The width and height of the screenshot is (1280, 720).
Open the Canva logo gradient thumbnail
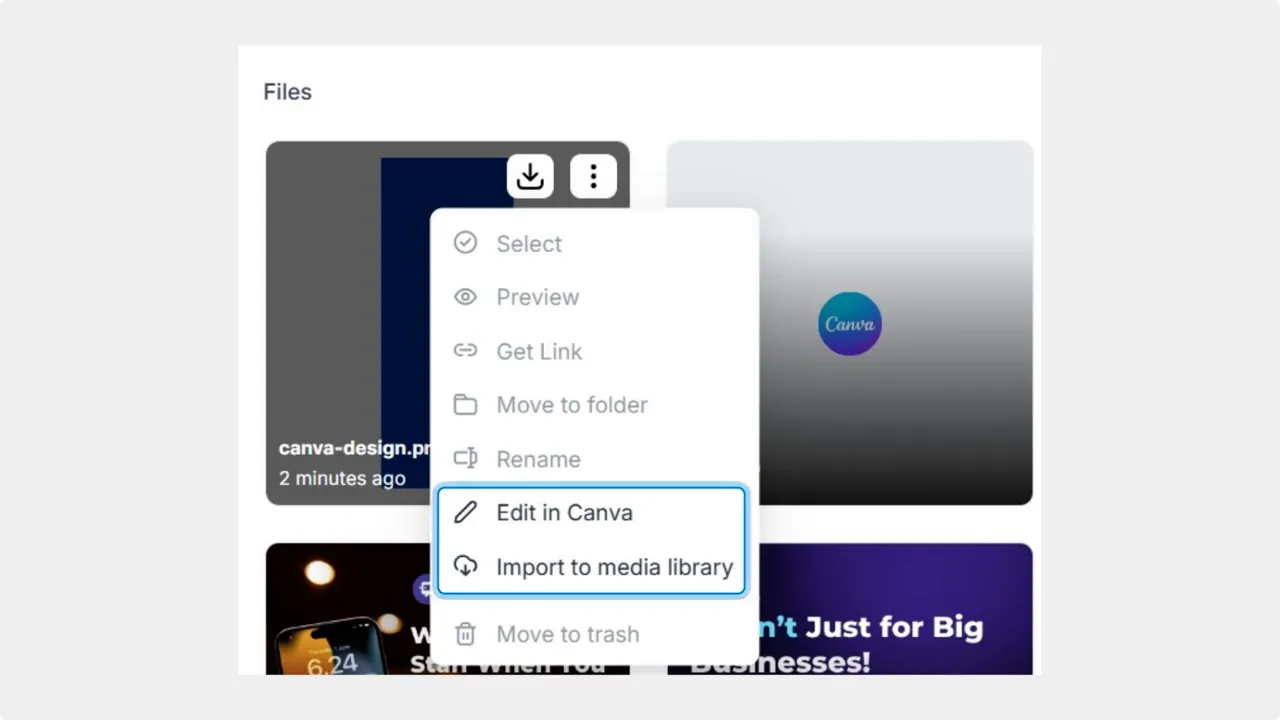click(850, 323)
